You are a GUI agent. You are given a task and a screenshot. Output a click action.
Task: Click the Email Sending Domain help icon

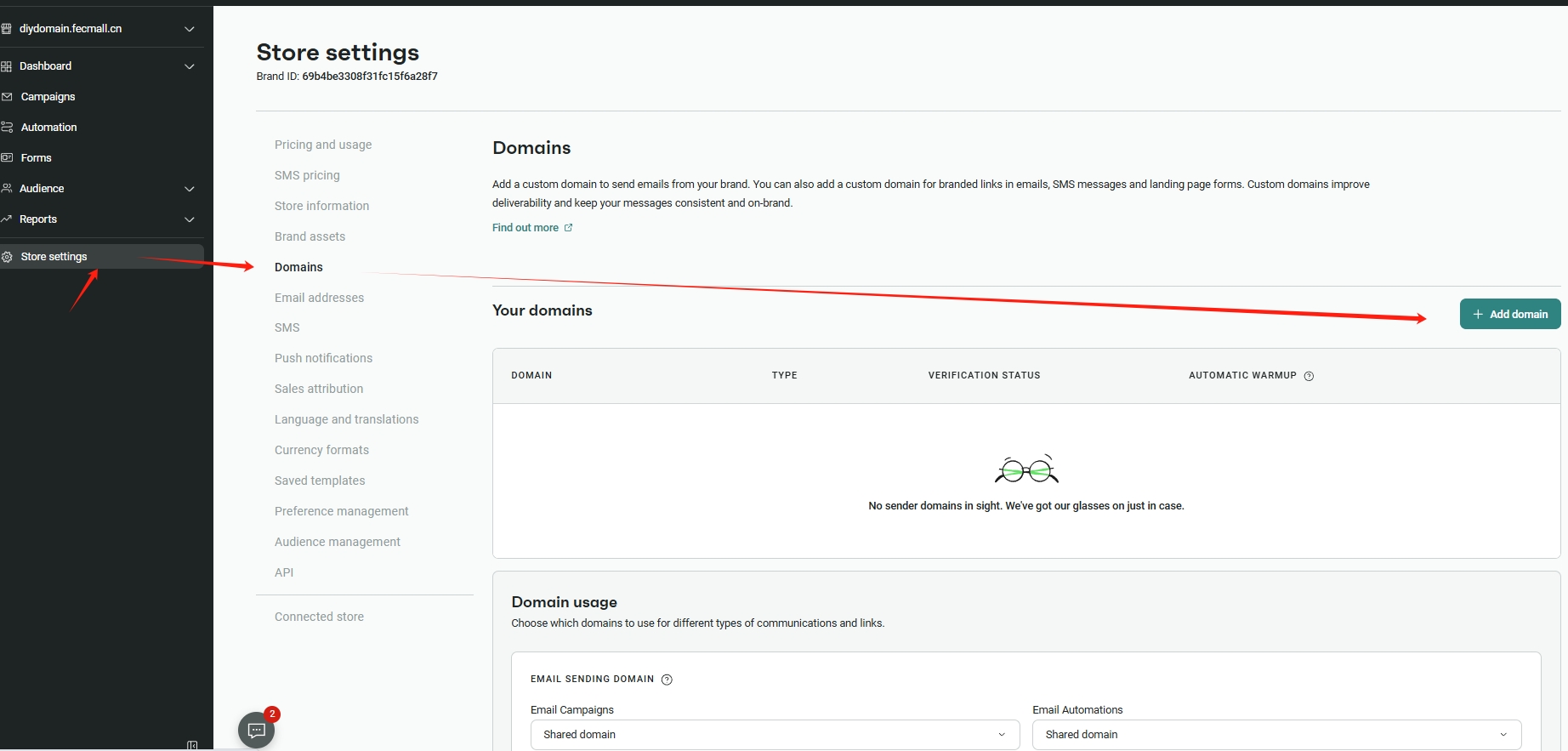667,680
